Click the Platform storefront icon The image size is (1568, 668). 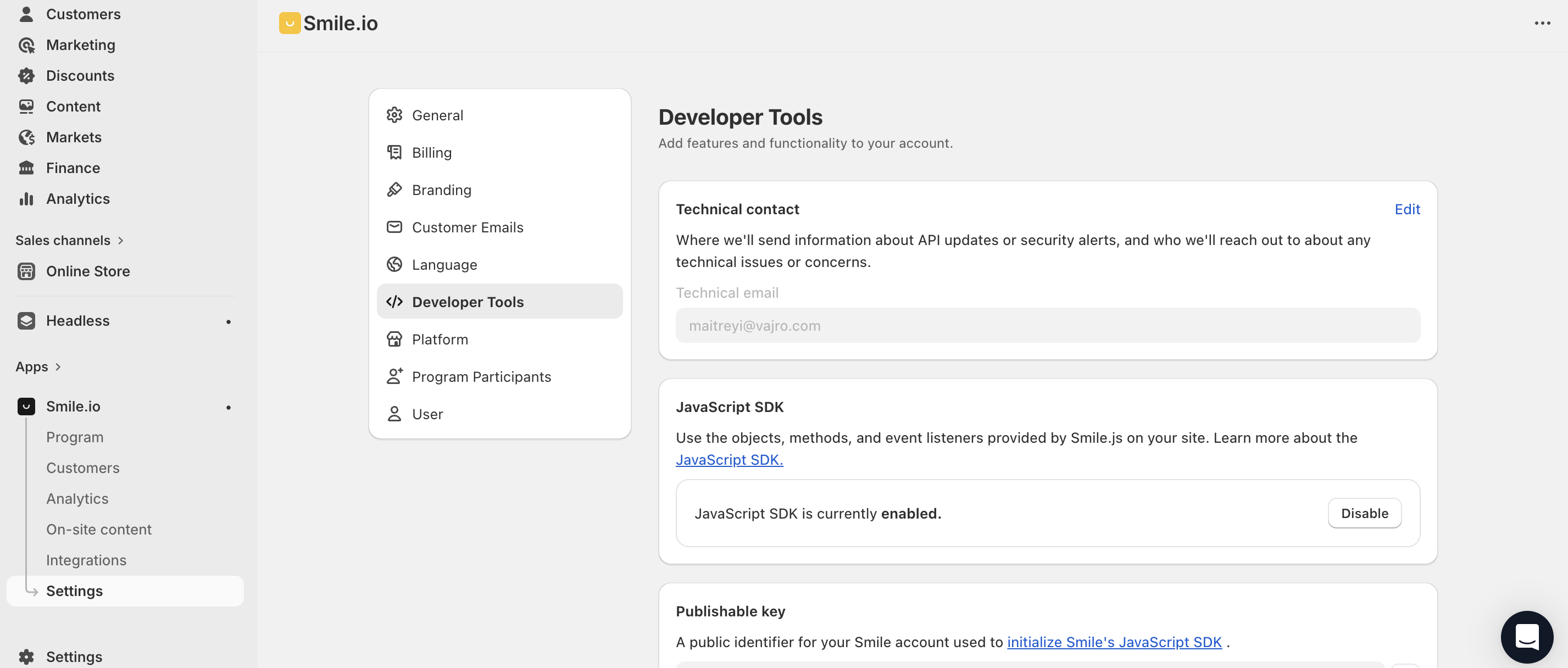coord(394,339)
